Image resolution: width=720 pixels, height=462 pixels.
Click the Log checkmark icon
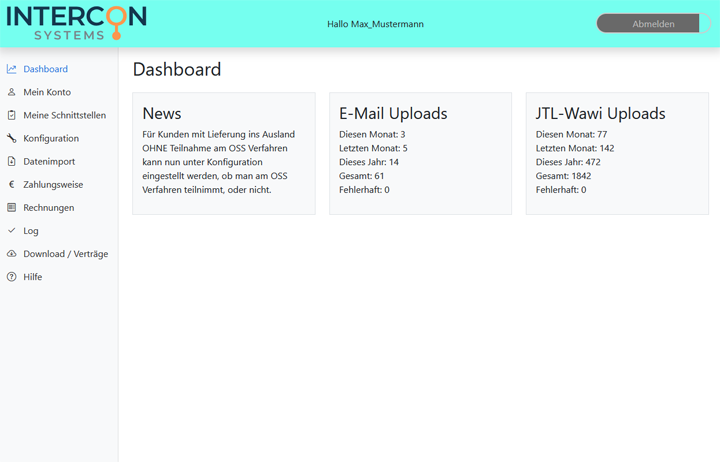(x=12, y=230)
